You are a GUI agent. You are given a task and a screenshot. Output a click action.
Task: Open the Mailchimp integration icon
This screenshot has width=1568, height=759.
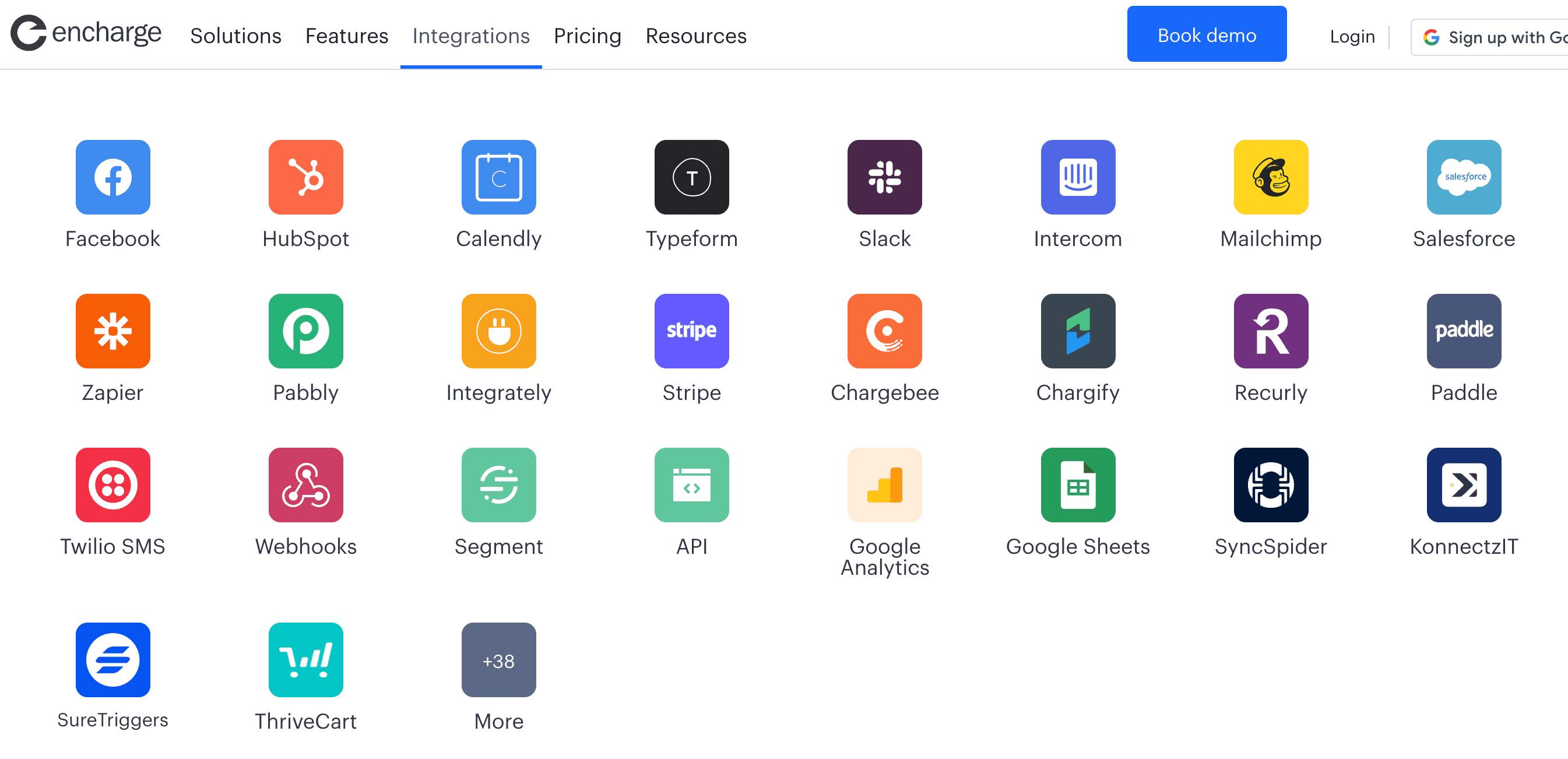coord(1270,177)
